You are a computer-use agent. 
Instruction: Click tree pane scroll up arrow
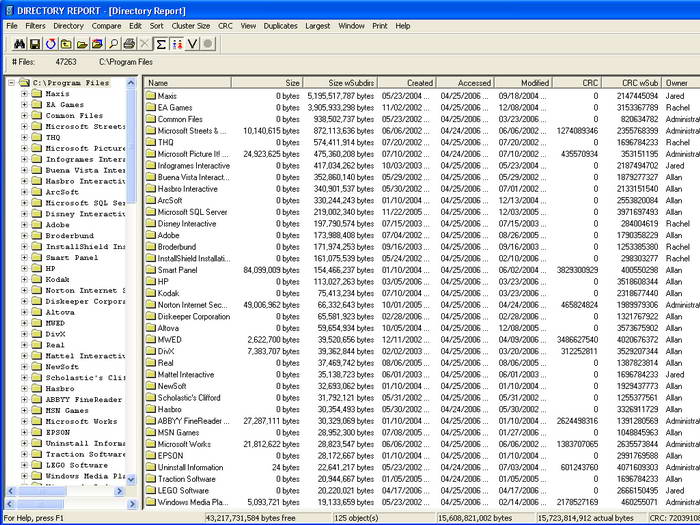pos(131,83)
